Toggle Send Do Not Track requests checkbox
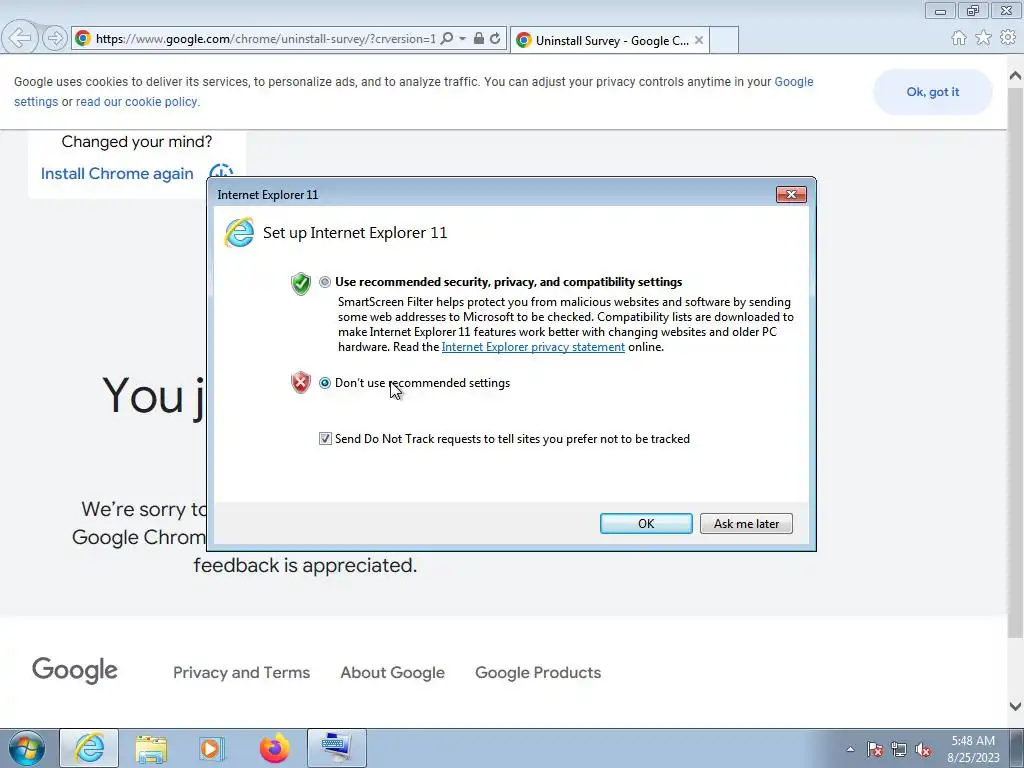The image size is (1024, 768). (325, 439)
